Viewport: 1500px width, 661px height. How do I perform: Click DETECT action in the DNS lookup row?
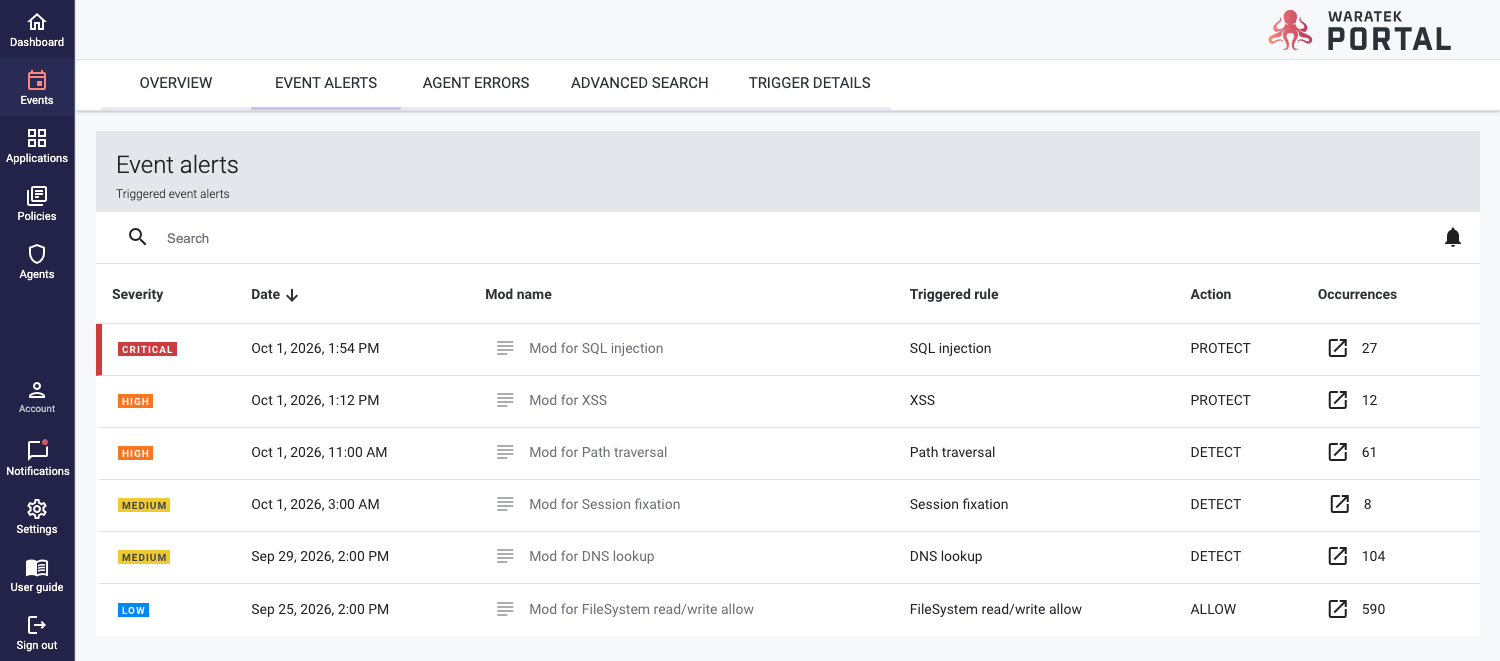1215,556
